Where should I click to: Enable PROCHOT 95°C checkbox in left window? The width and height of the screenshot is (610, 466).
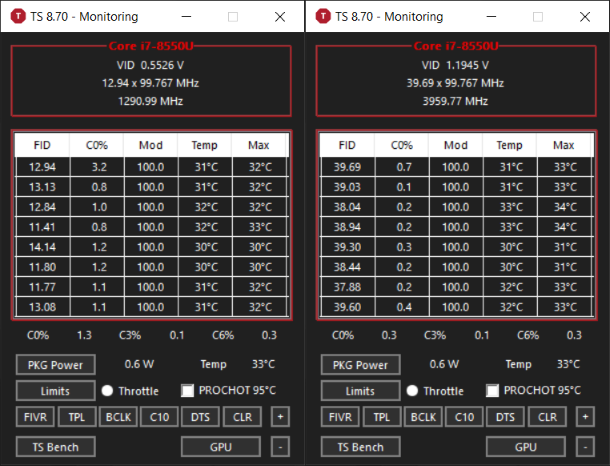[188, 391]
